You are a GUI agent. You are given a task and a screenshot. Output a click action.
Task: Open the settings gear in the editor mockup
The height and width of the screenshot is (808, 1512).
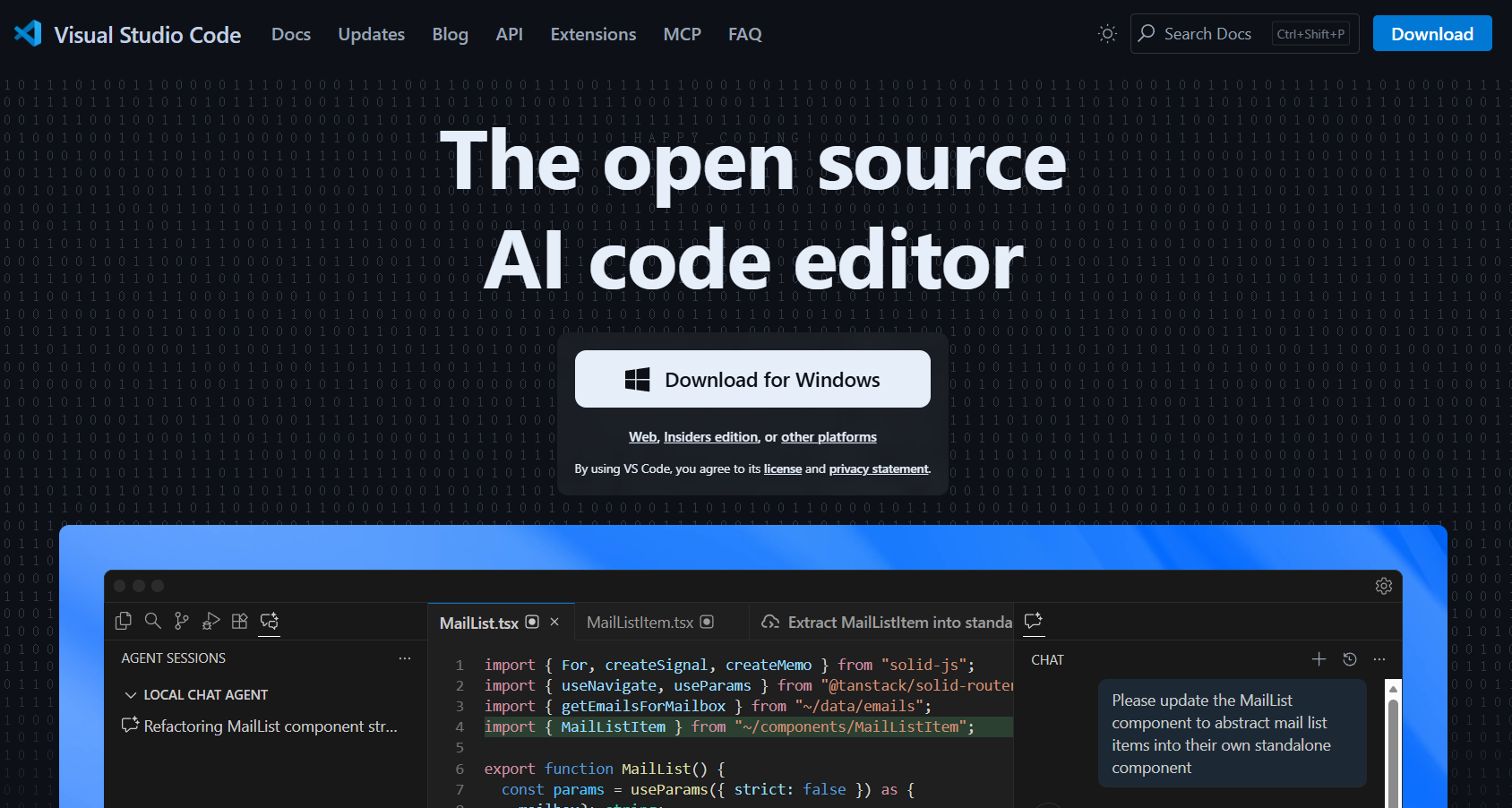tap(1383, 585)
